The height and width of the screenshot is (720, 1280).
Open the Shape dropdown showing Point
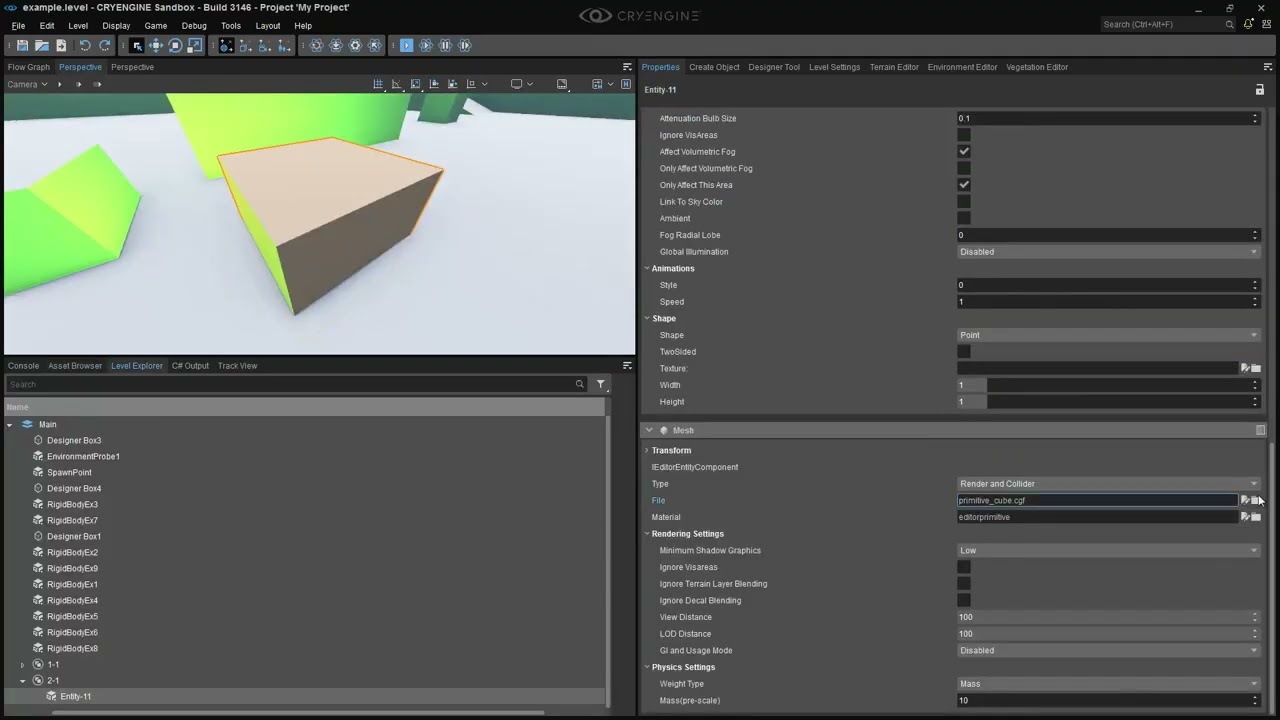click(1108, 335)
